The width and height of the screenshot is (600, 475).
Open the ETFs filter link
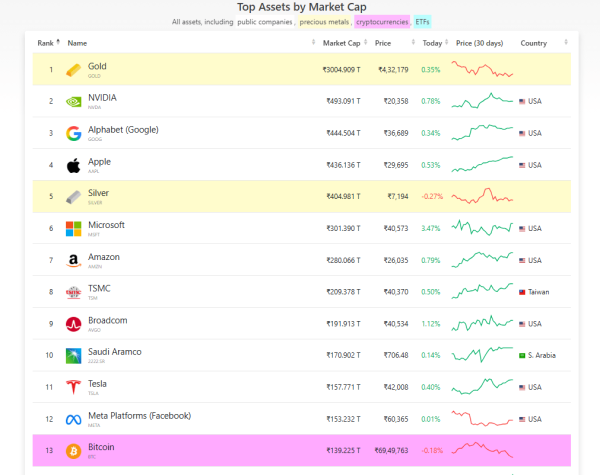point(422,22)
